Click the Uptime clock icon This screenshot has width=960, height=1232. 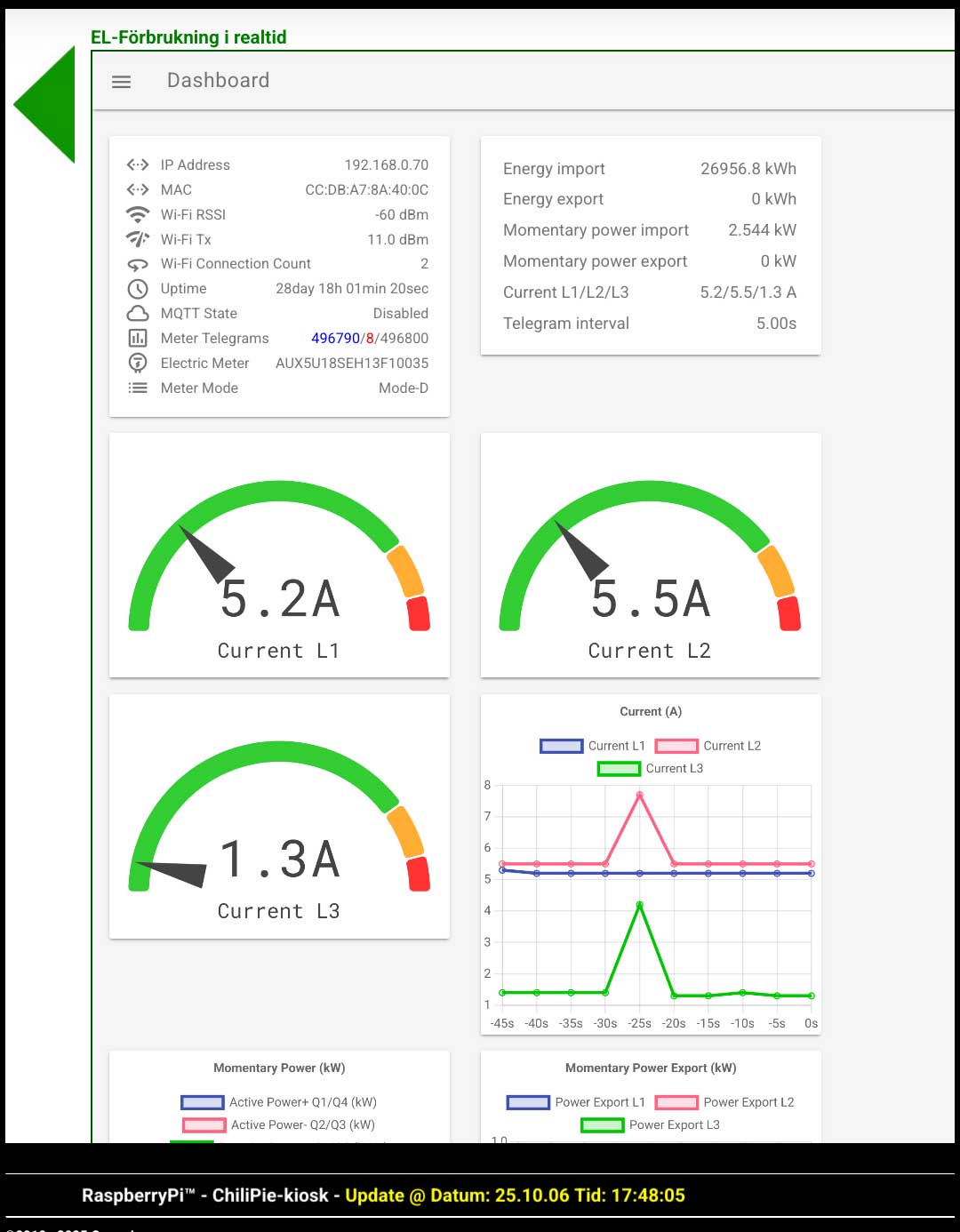pos(138,289)
